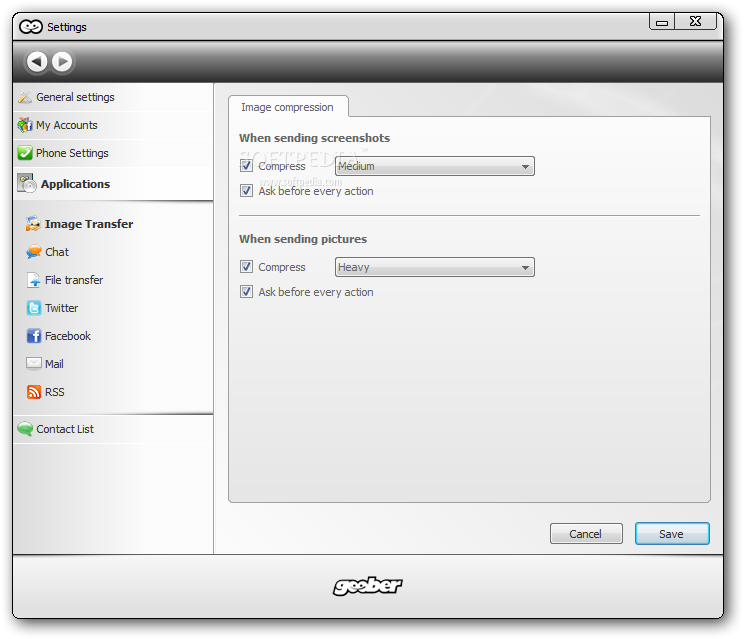Click the orange RSS feed icon

coord(34,392)
